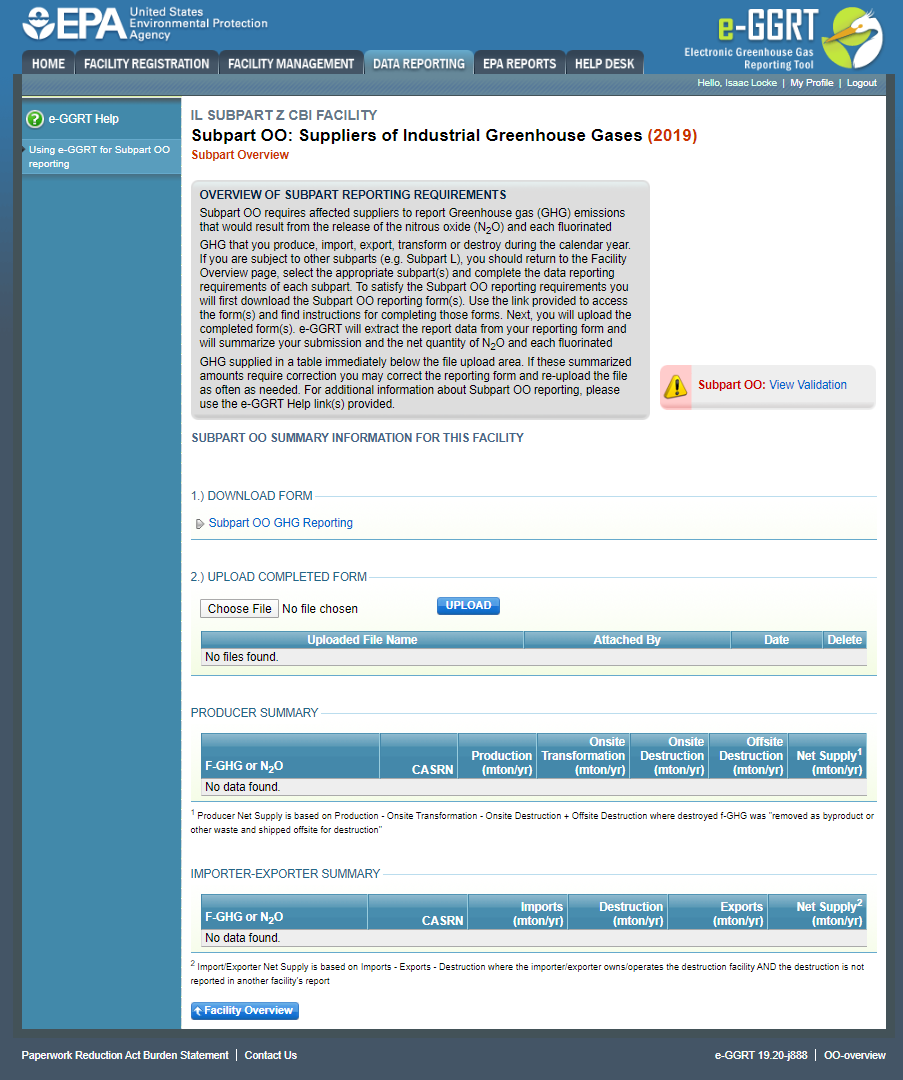
Task: Click the Onsite Destruction column header
Action: pos(670,756)
